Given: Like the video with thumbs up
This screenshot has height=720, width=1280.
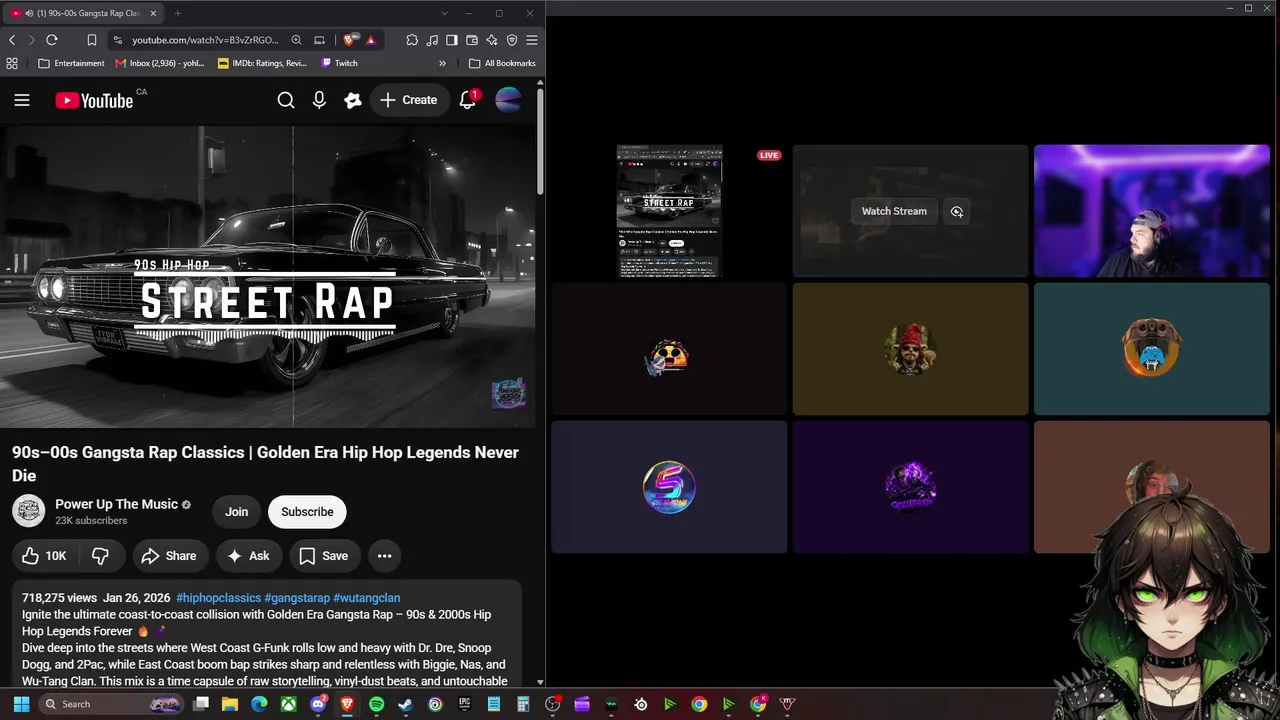Looking at the screenshot, I should tap(44, 556).
